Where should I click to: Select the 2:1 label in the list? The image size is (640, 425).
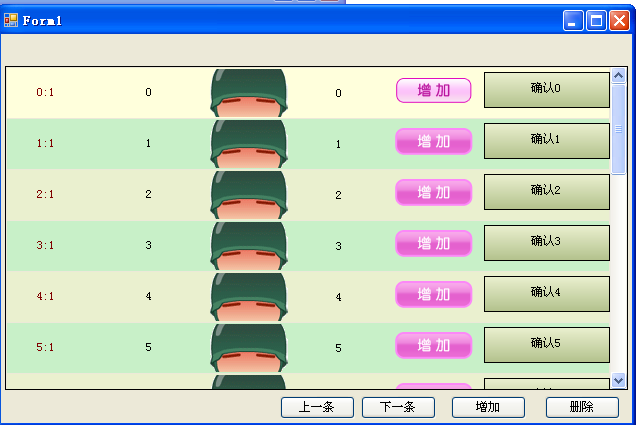pos(45,194)
